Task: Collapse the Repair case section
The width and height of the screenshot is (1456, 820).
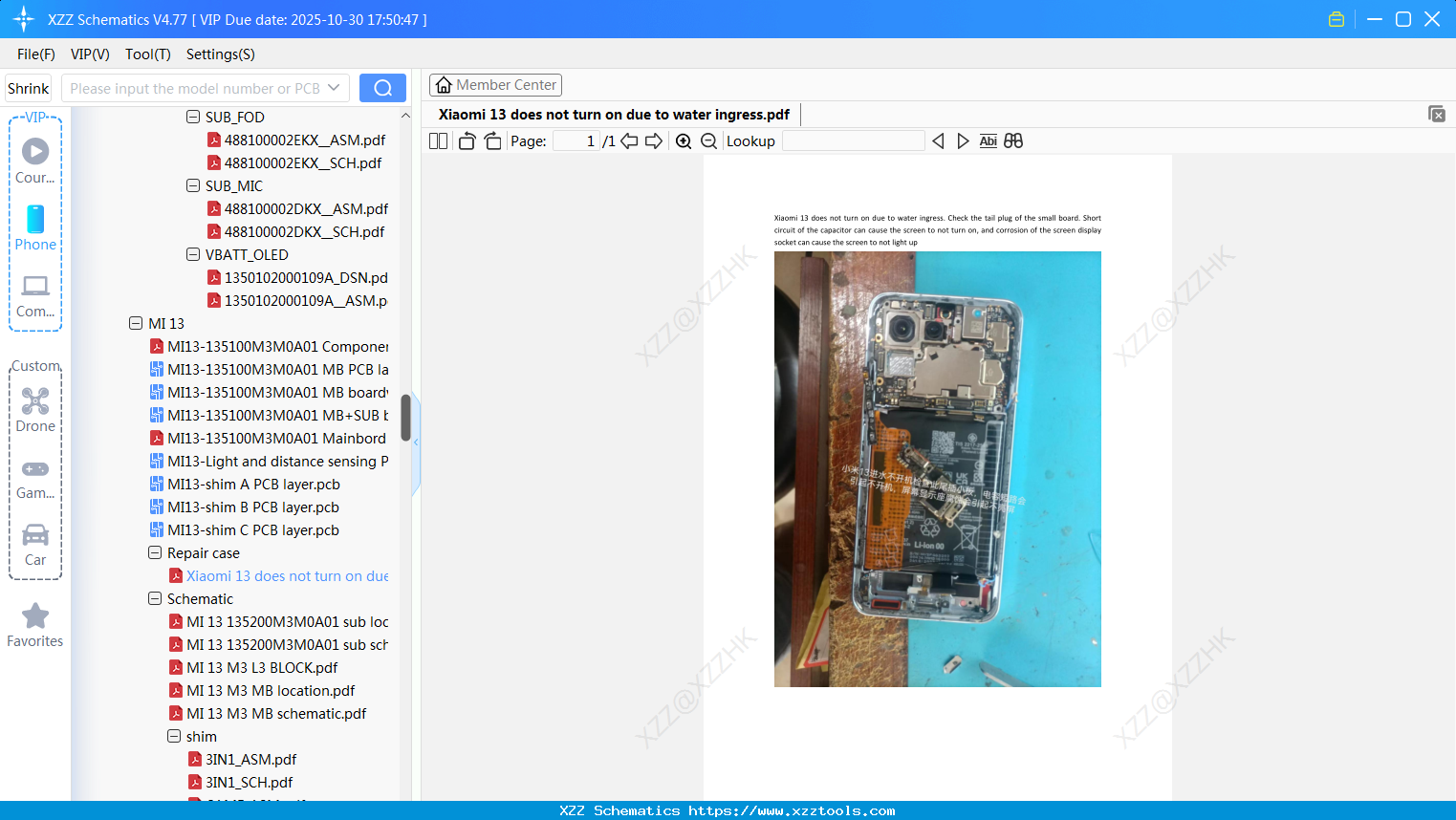Action: 155,552
